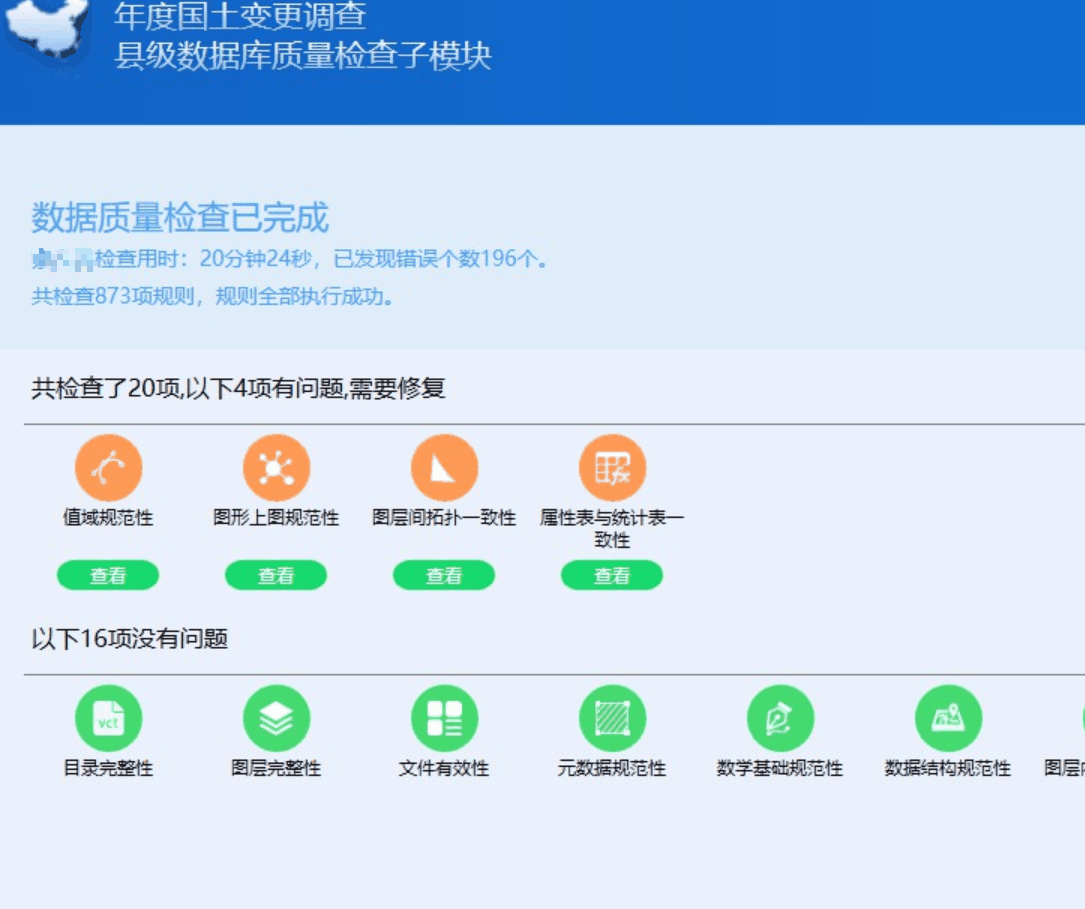This screenshot has width=1085, height=909.
Task: Select the 元数据规范性 label text
Action: (612, 768)
